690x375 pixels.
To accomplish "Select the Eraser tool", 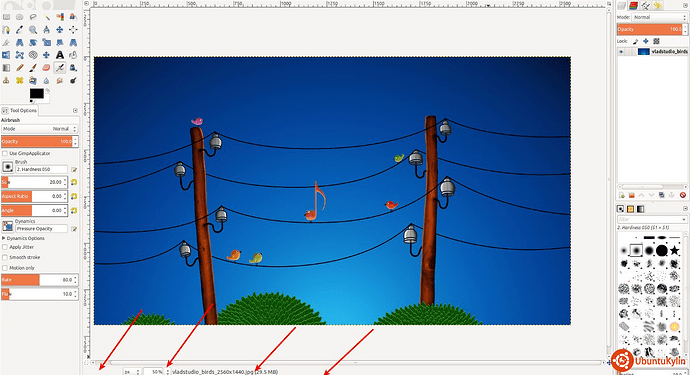I will point(47,68).
